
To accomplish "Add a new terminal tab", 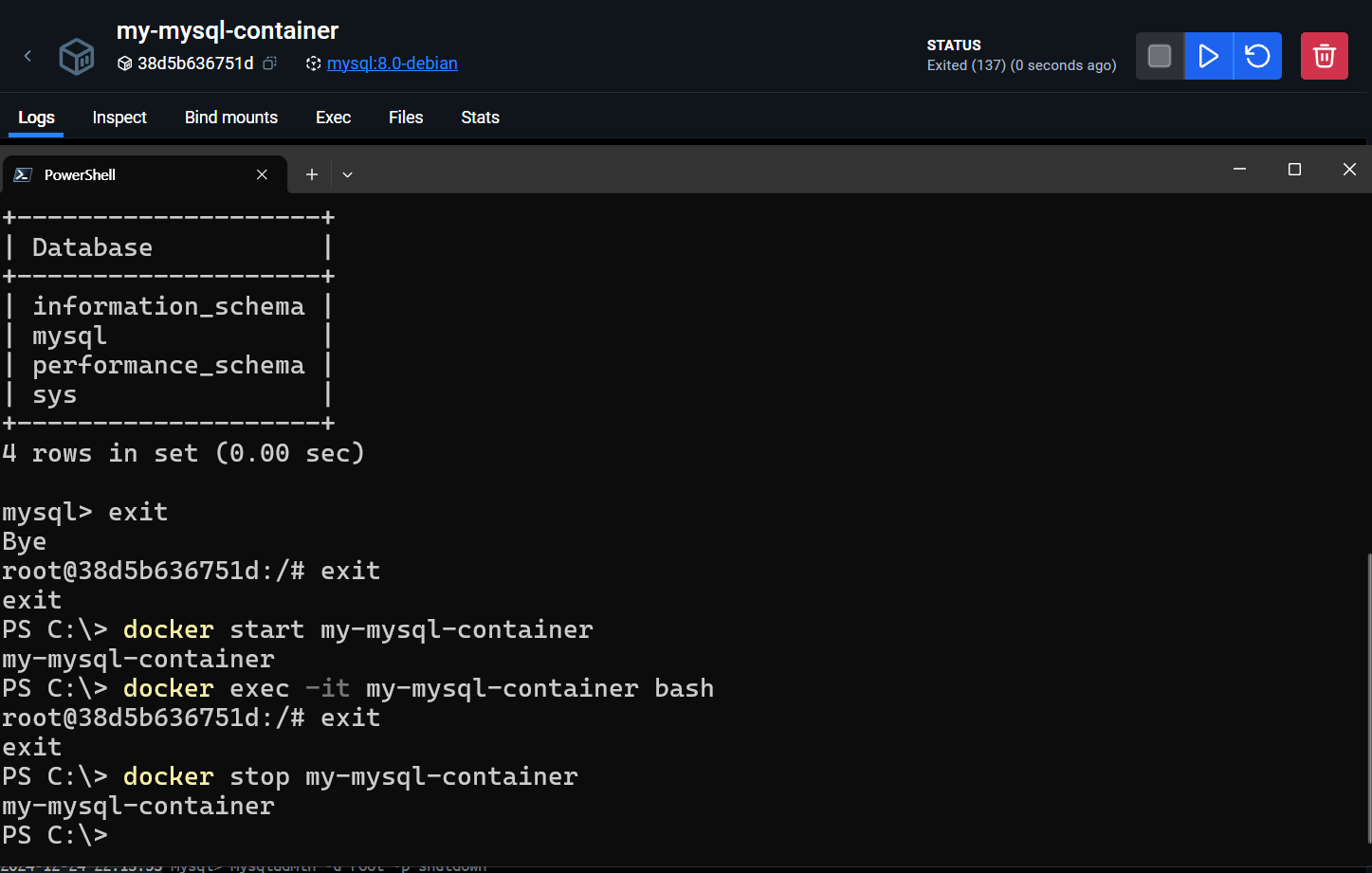I will [311, 174].
